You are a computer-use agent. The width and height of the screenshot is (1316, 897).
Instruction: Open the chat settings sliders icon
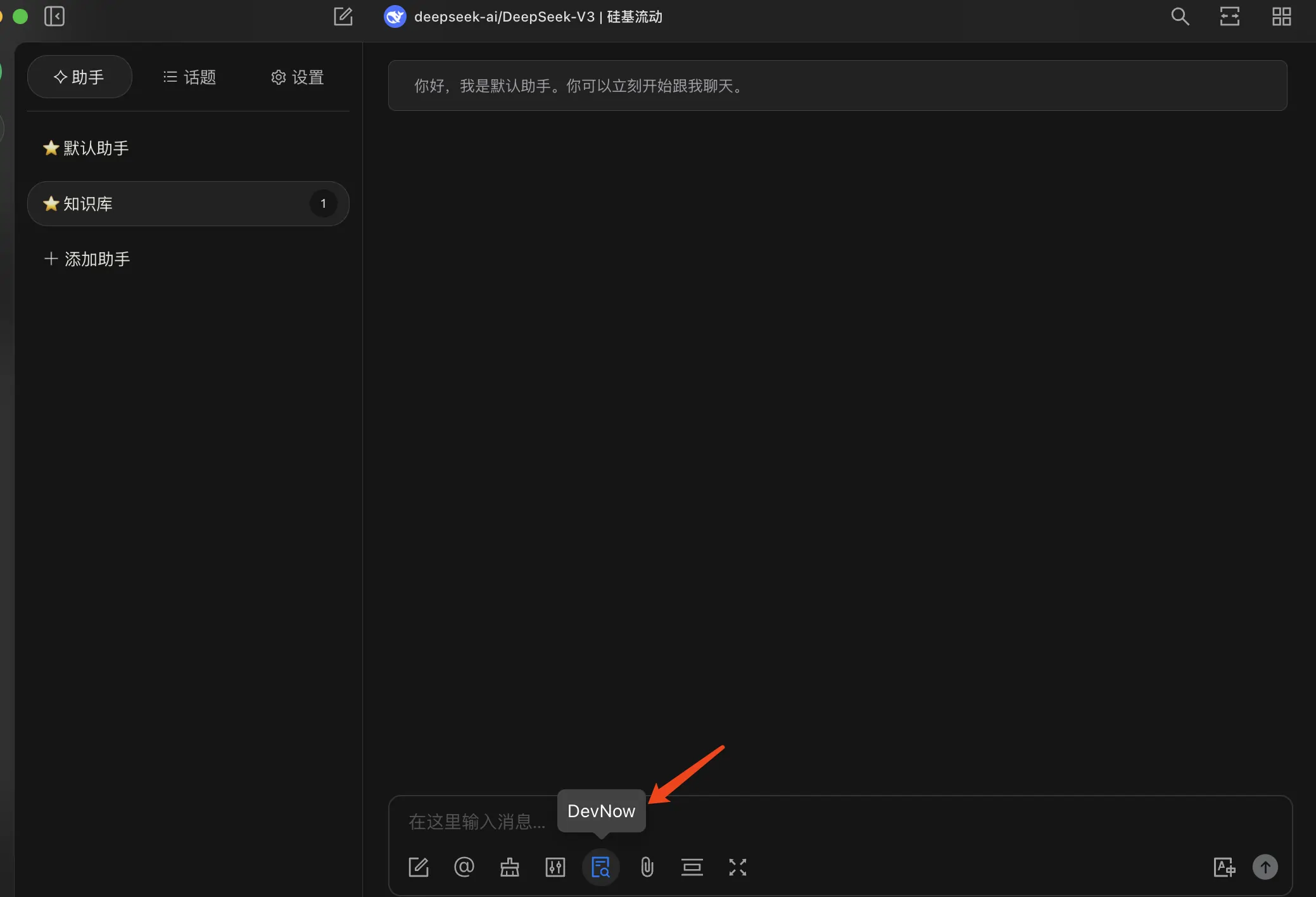click(x=555, y=867)
